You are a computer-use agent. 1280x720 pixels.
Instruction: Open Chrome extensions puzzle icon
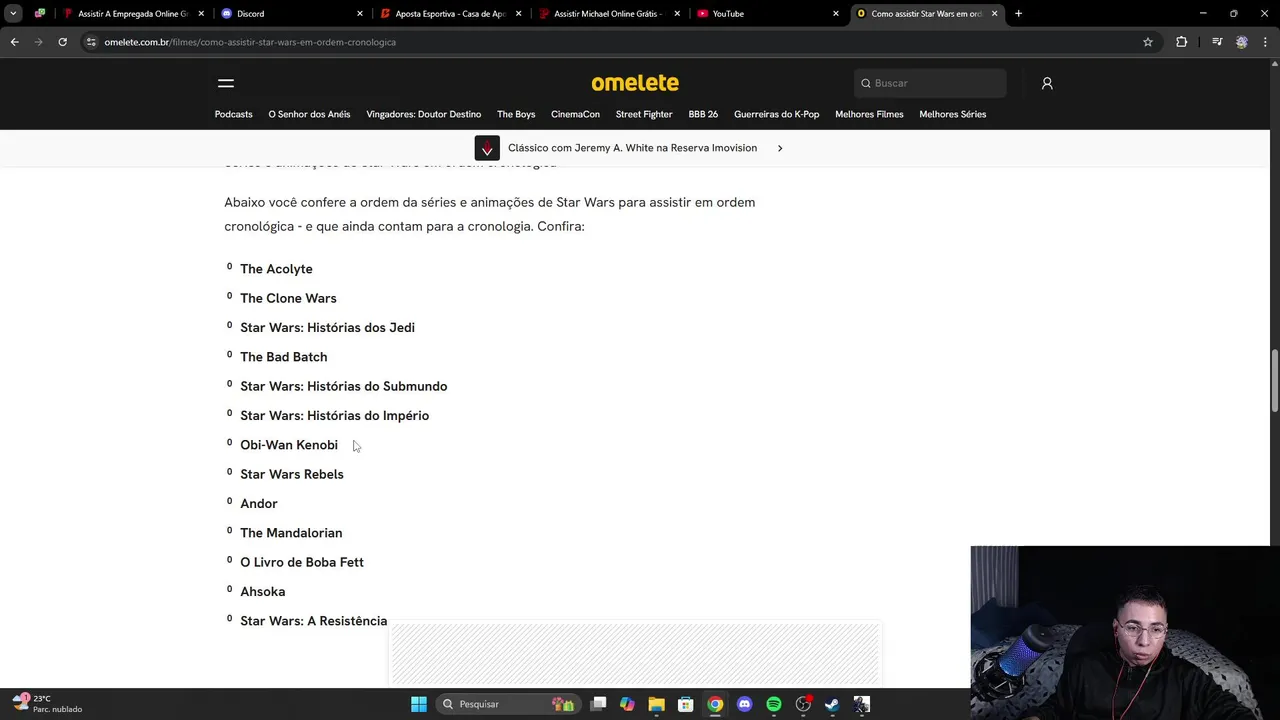pos(1182,42)
